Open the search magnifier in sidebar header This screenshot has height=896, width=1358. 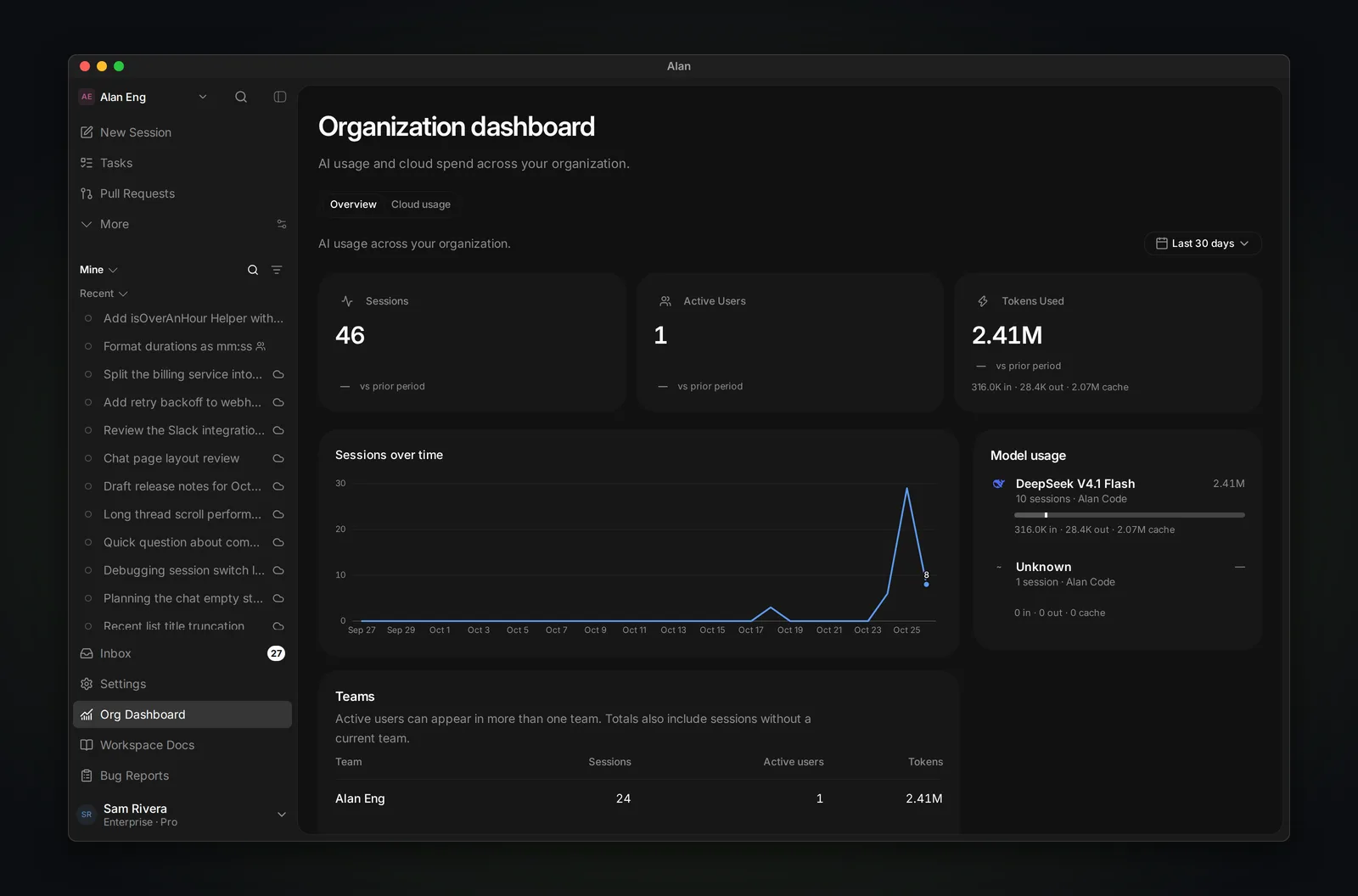point(241,97)
